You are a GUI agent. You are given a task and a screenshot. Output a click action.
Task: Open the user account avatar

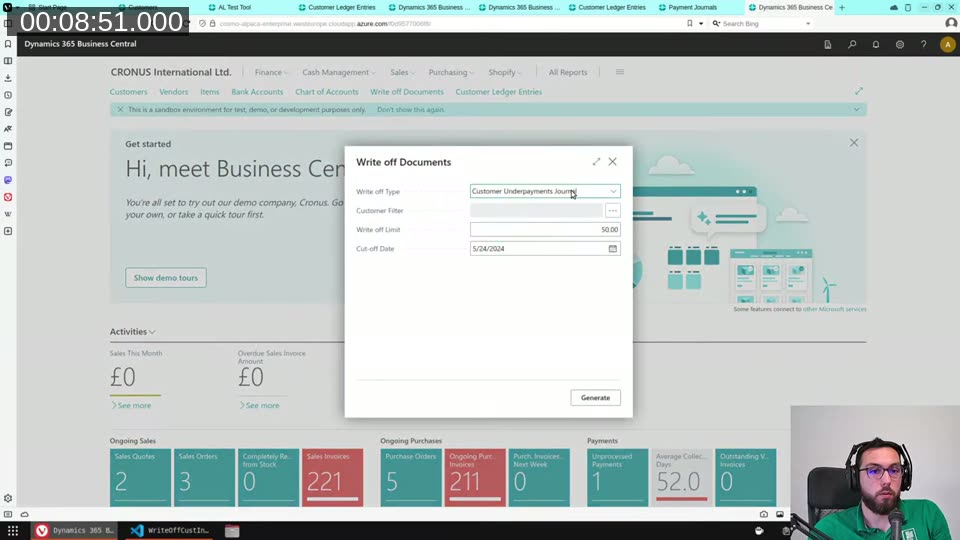pyautogui.click(x=947, y=44)
